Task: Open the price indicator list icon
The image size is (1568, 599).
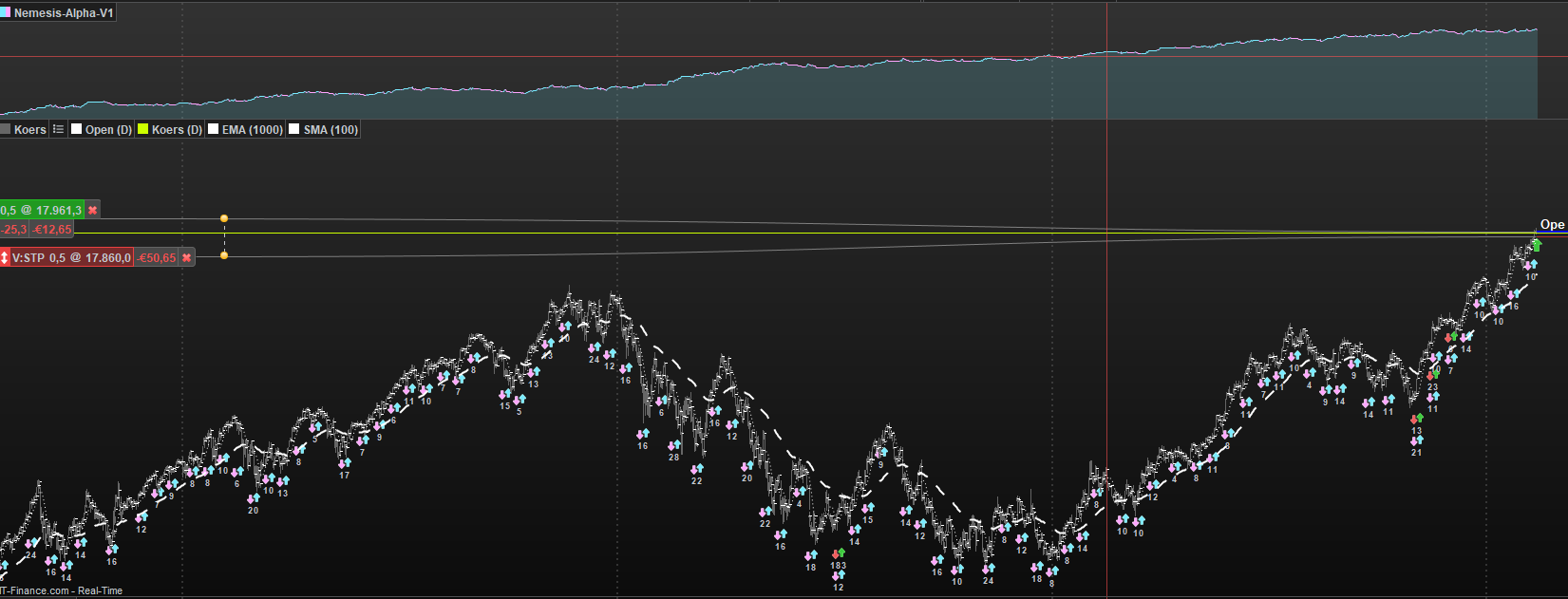Action: point(58,129)
